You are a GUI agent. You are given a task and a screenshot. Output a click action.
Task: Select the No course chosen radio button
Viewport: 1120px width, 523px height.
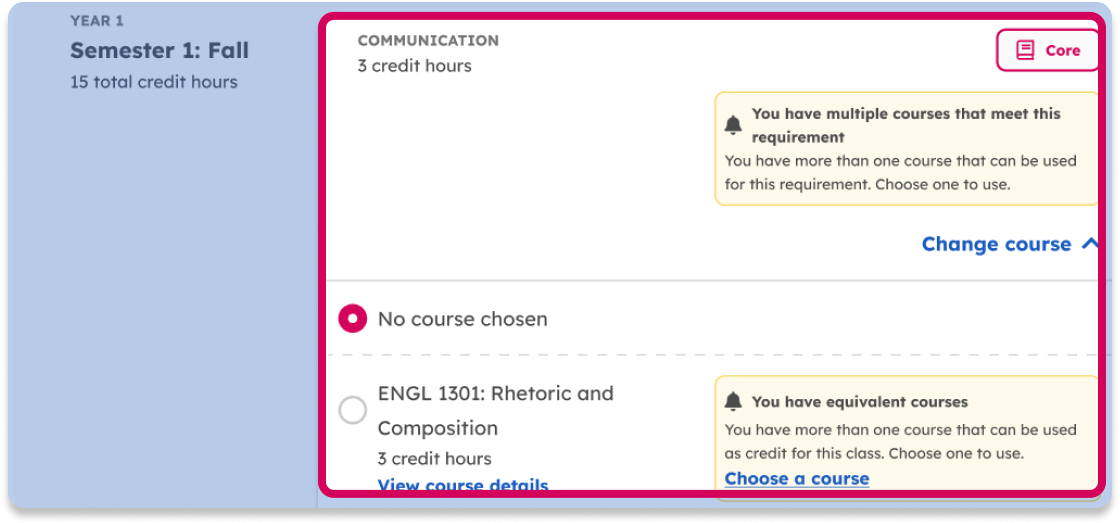[x=352, y=319]
